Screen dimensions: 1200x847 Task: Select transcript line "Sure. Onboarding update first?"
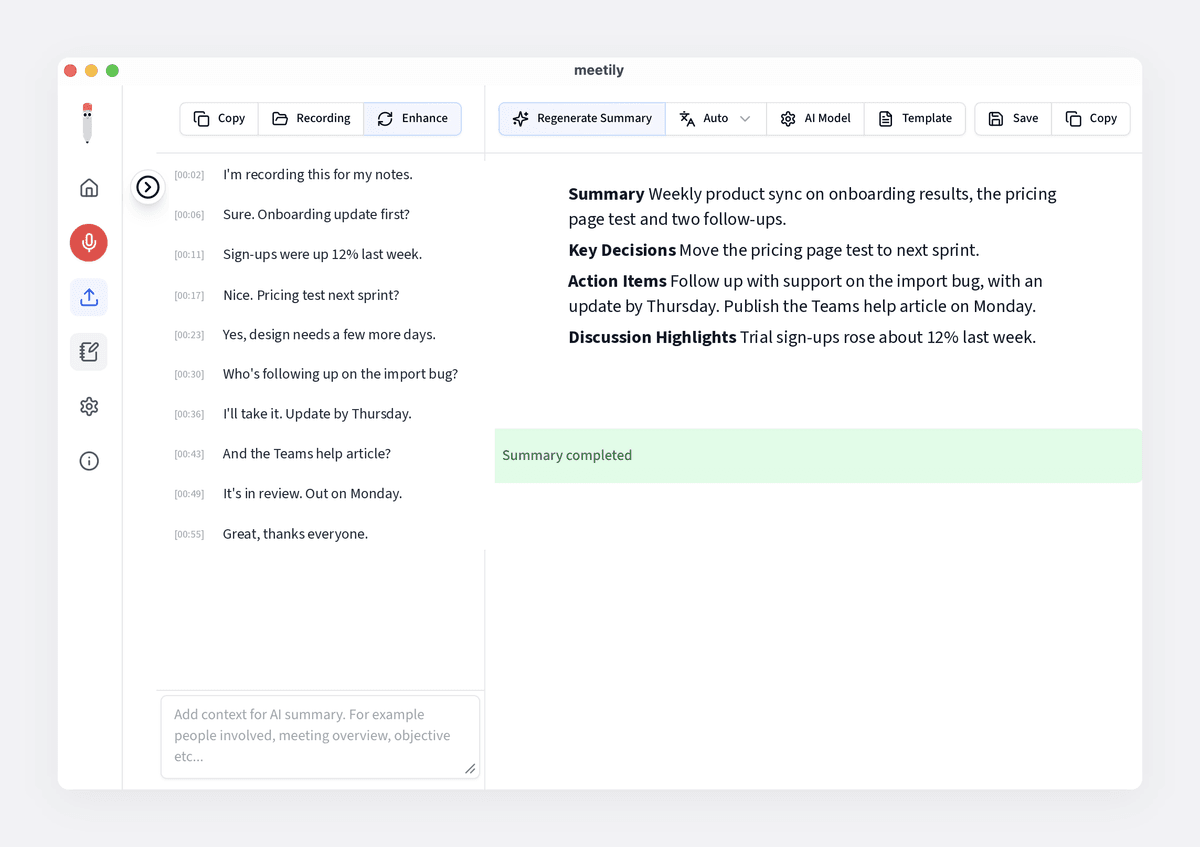[316, 215]
